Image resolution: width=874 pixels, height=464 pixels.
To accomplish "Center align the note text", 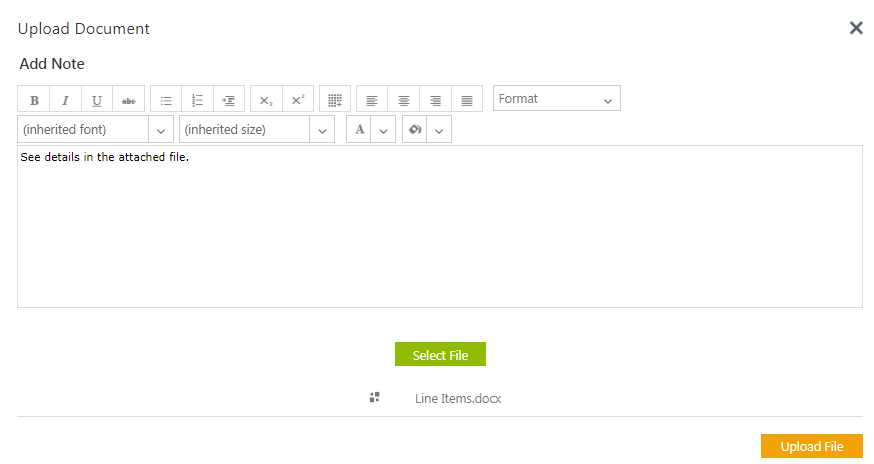I will [x=404, y=99].
